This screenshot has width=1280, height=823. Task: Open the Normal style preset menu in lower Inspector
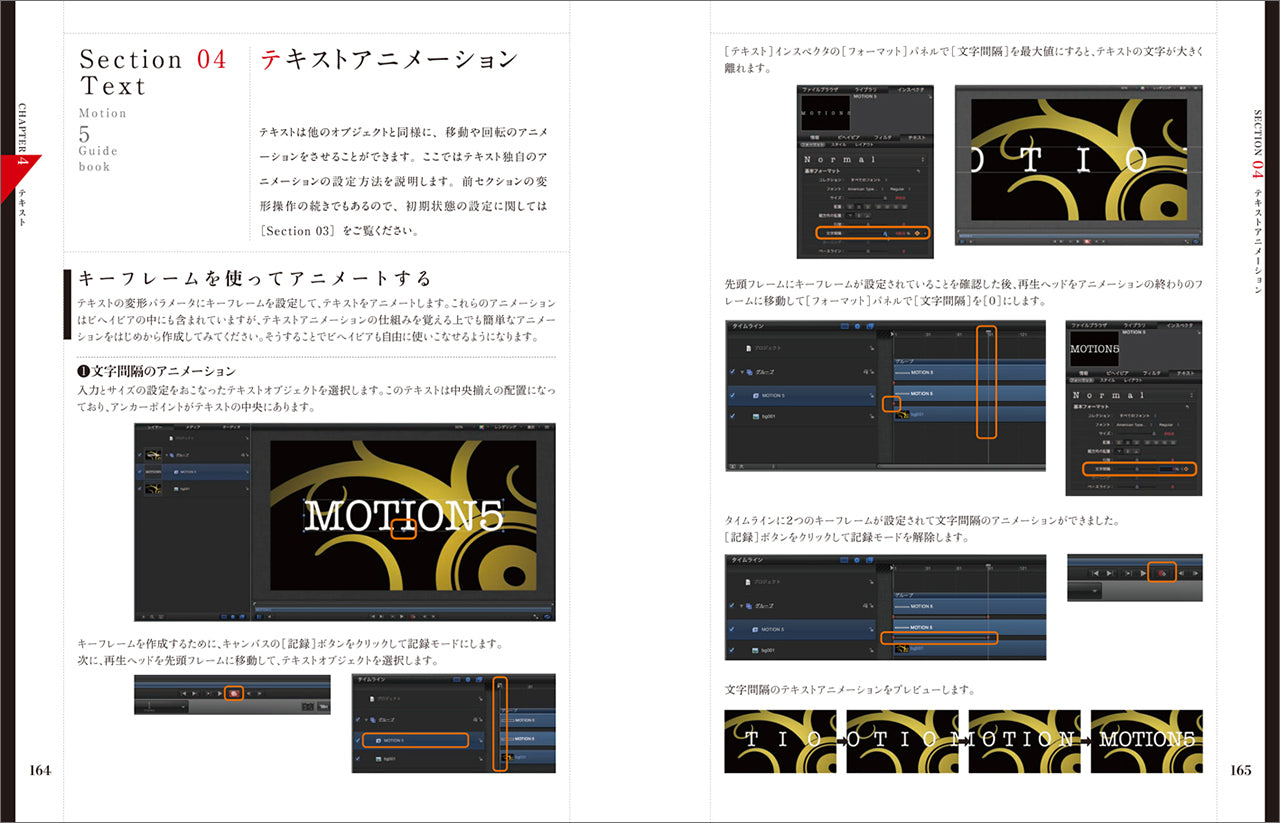click(x=1134, y=395)
